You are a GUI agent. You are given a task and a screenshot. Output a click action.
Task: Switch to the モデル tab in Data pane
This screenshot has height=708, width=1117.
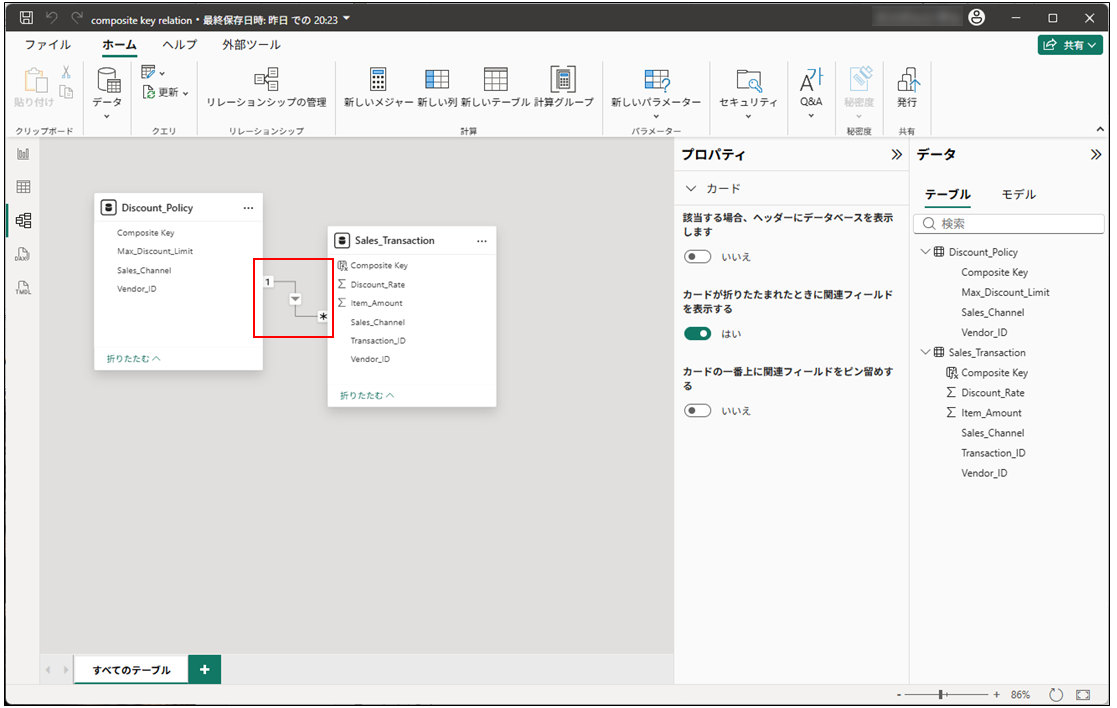[x=1018, y=195]
